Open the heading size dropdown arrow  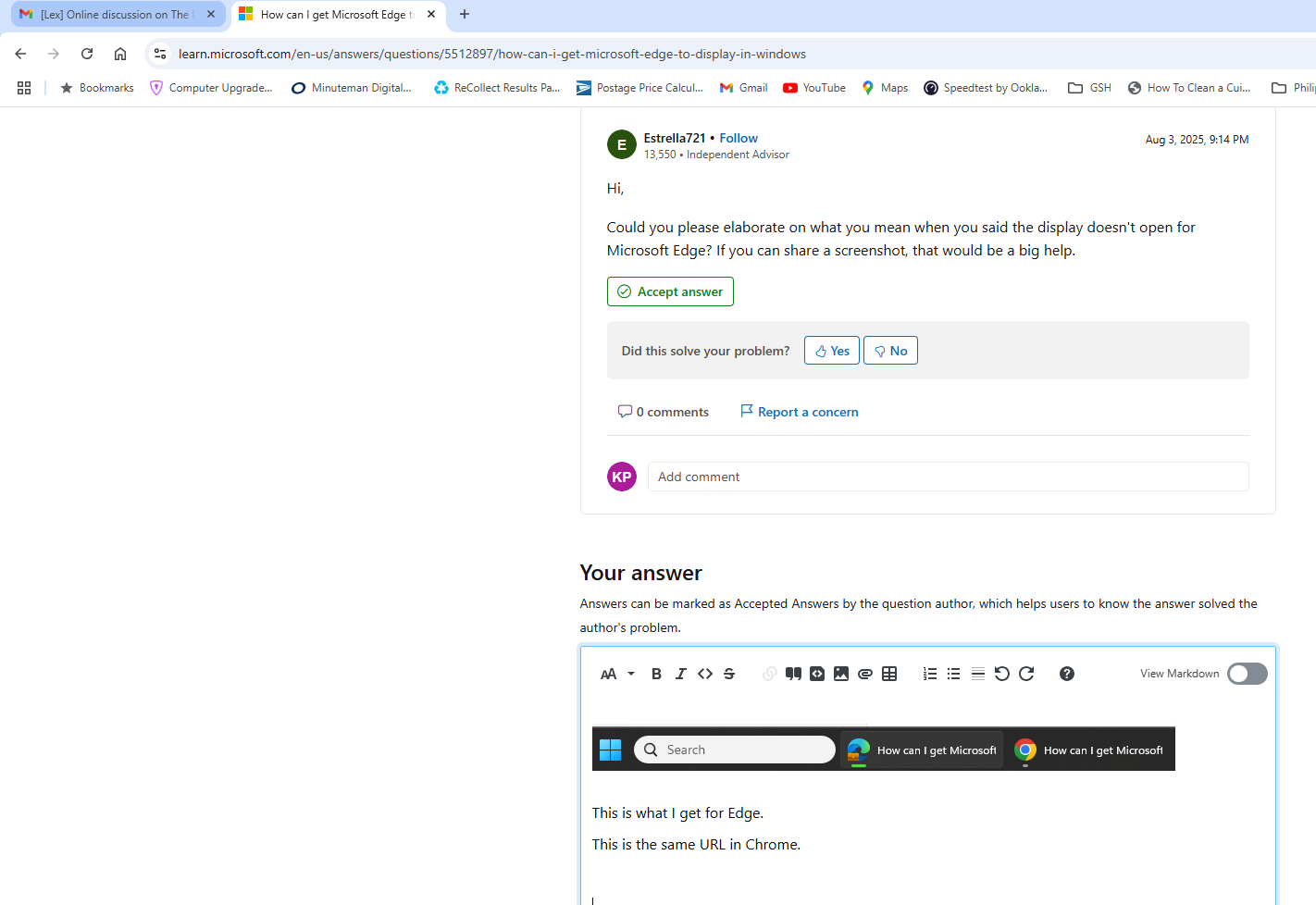pos(631,674)
